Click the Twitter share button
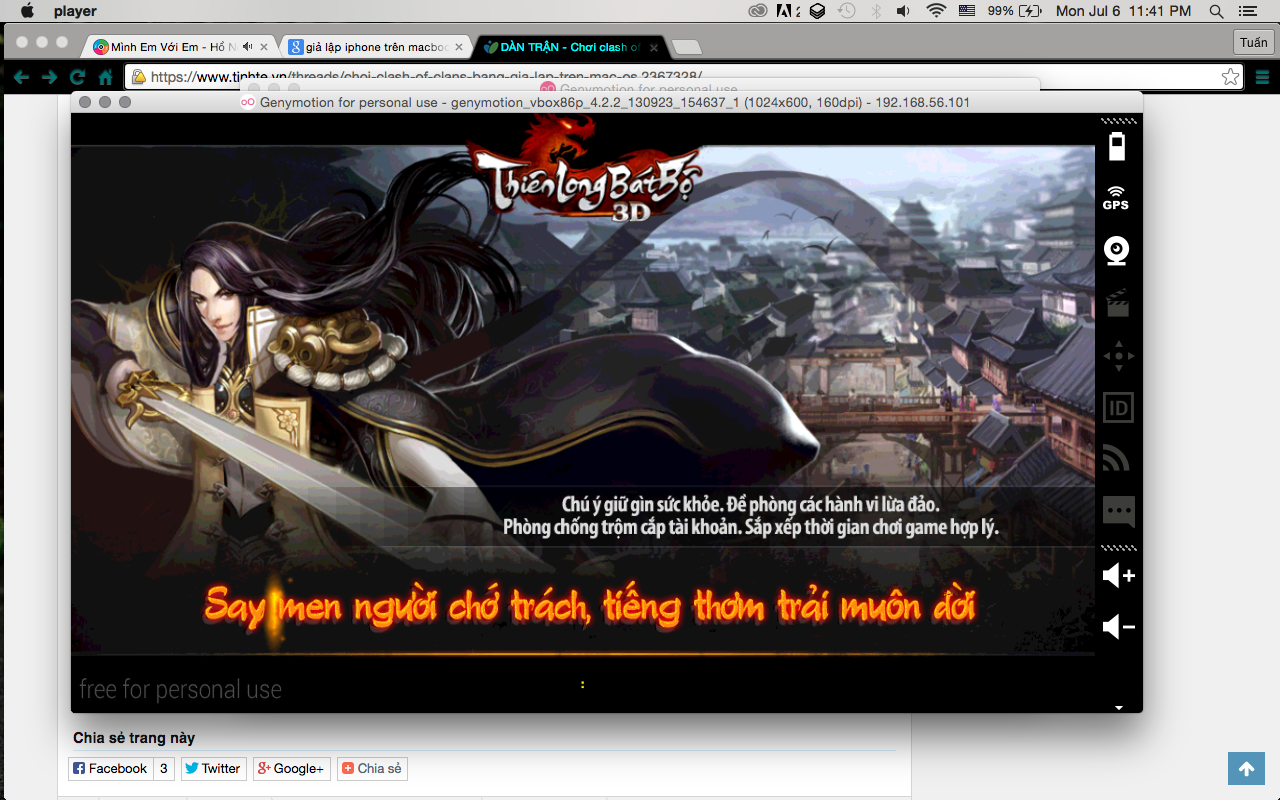Viewport: 1280px width, 800px height. (x=213, y=768)
